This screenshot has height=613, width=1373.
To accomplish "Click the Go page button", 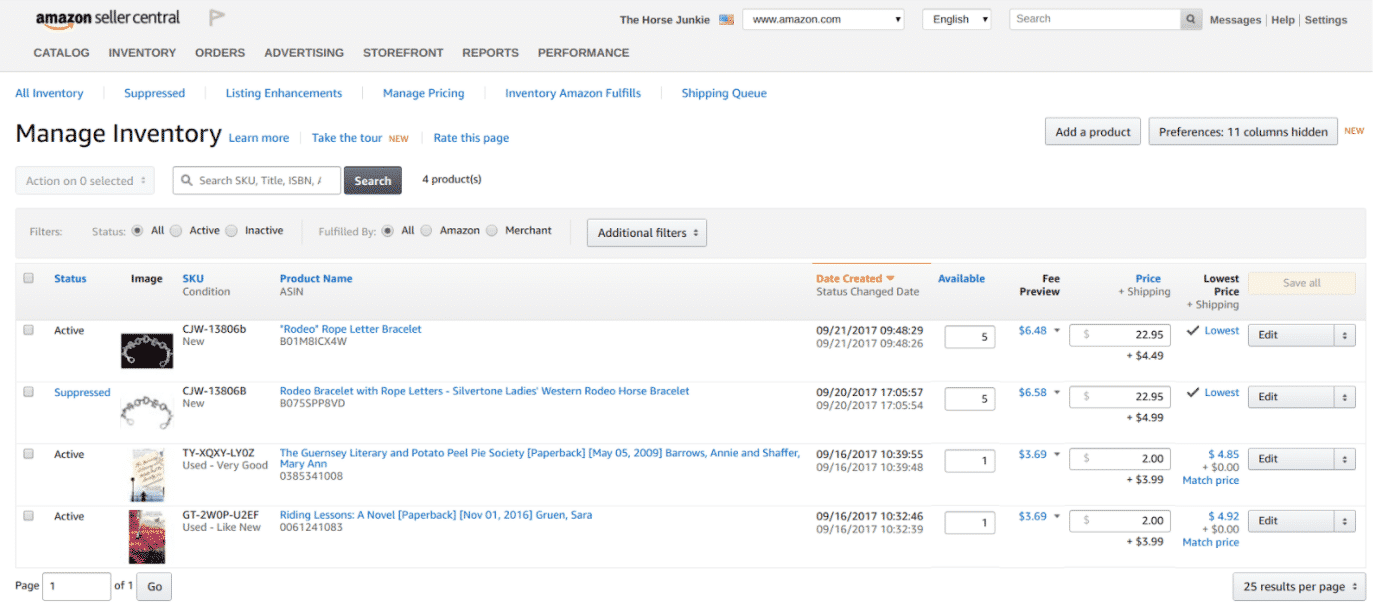I will pyautogui.click(x=155, y=587).
